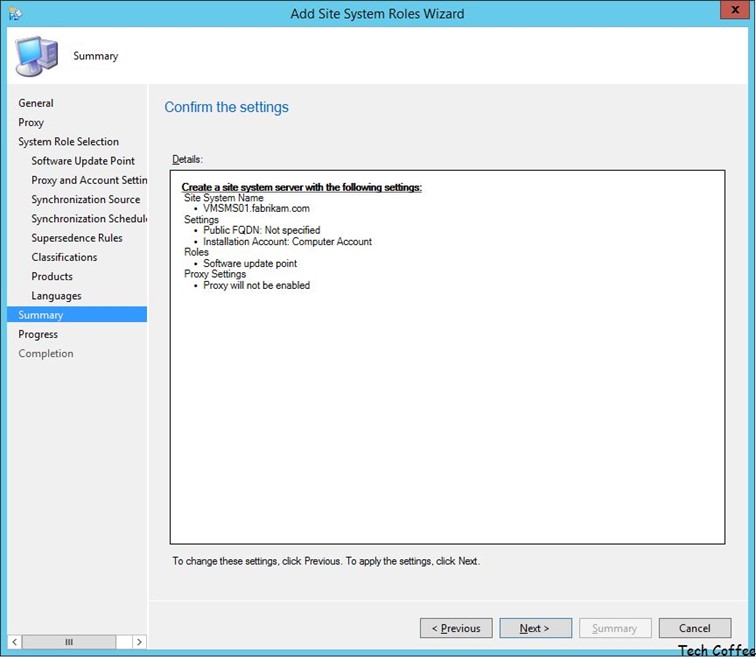The height and width of the screenshot is (660, 756).
Task: Click the 'Site System Name' label
Action: 224,198
